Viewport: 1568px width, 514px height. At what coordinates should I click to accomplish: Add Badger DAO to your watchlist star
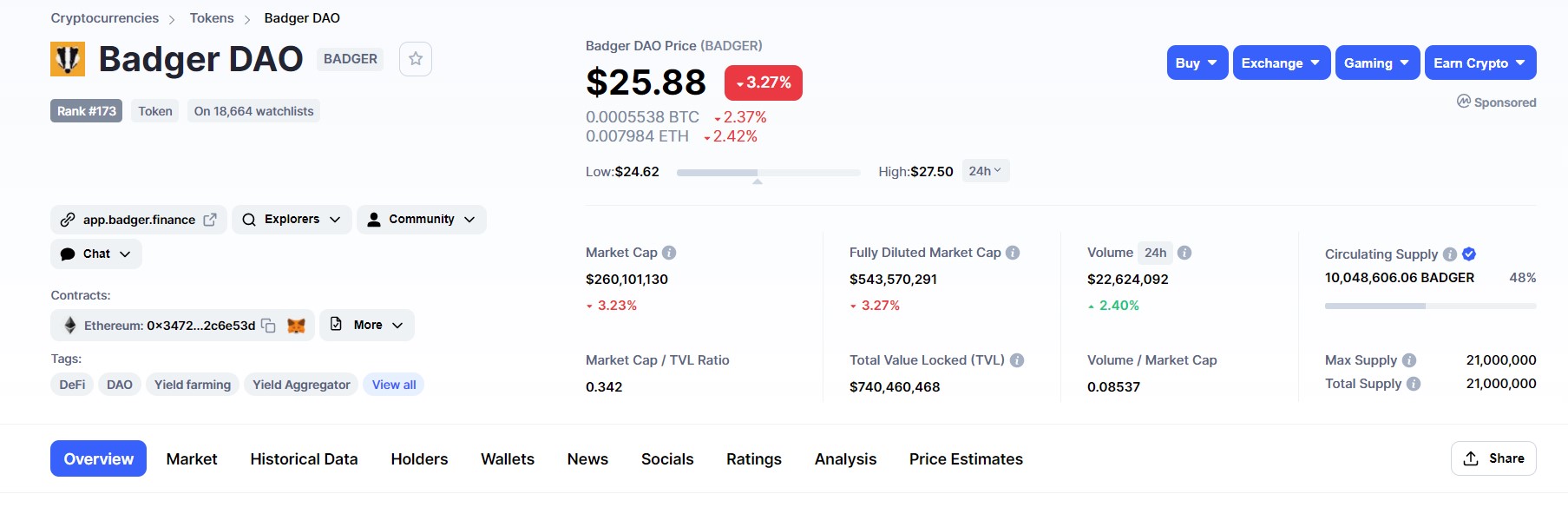pos(416,58)
